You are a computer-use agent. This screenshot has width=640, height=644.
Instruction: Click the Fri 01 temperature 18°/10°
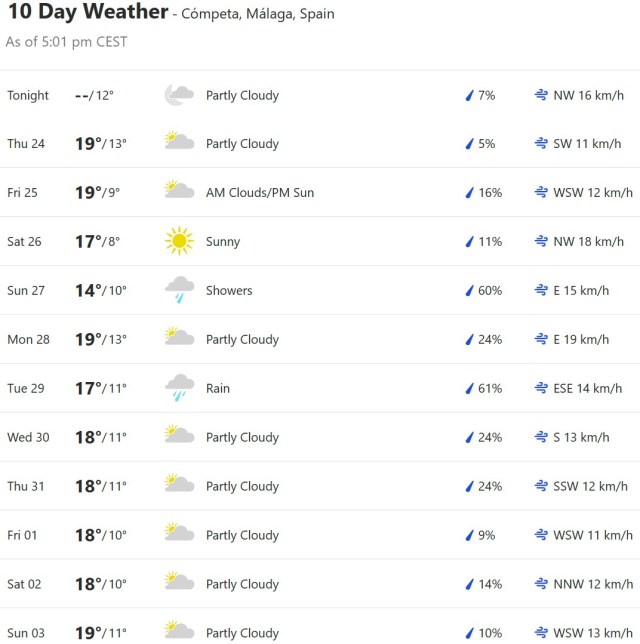point(101,535)
